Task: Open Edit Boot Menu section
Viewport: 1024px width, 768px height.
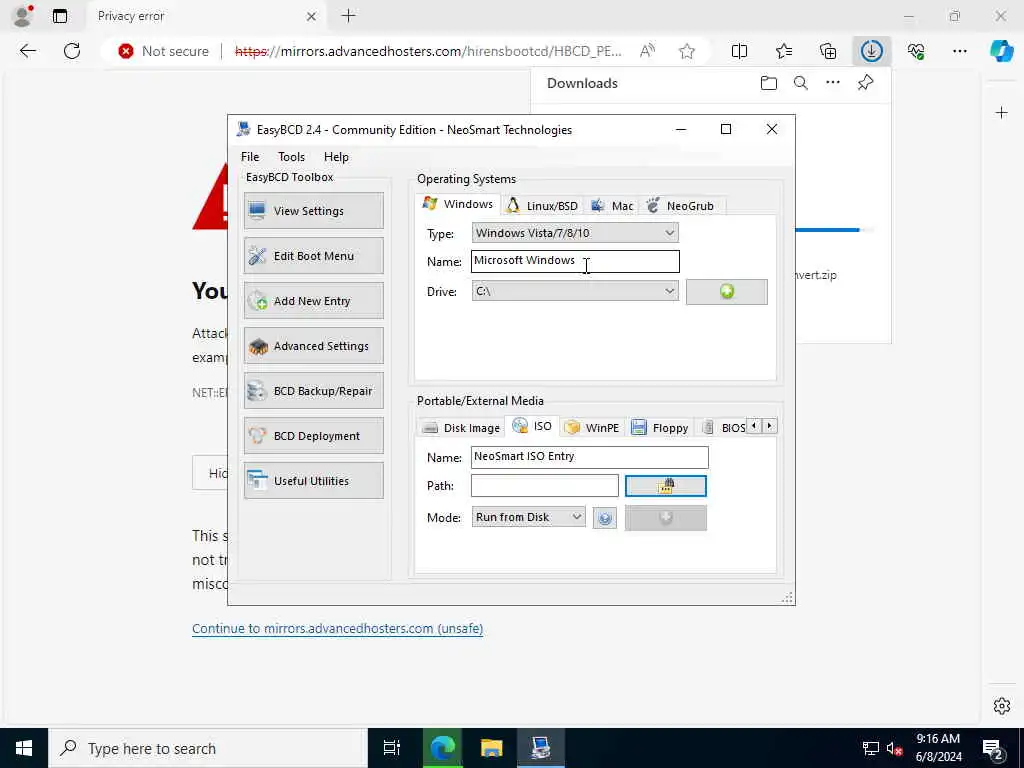Action: (x=313, y=255)
